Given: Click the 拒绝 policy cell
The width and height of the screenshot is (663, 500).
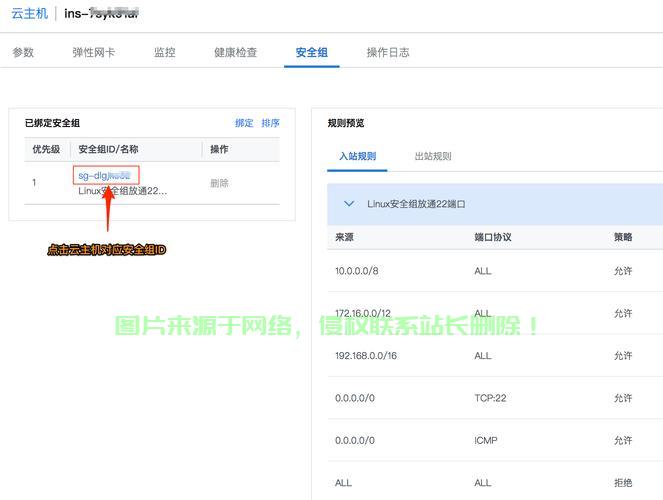Looking at the screenshot, I should pos(623,482).
